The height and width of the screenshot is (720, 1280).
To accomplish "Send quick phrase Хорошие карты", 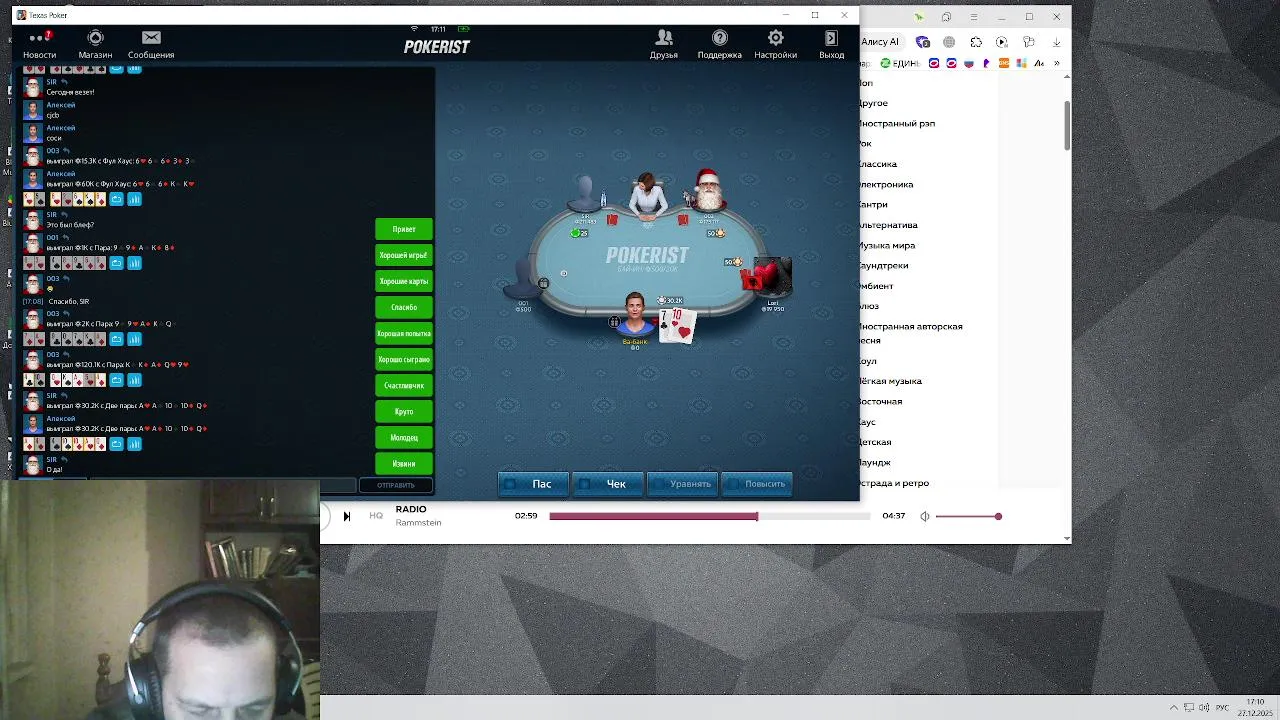I will tap(404, 281).
